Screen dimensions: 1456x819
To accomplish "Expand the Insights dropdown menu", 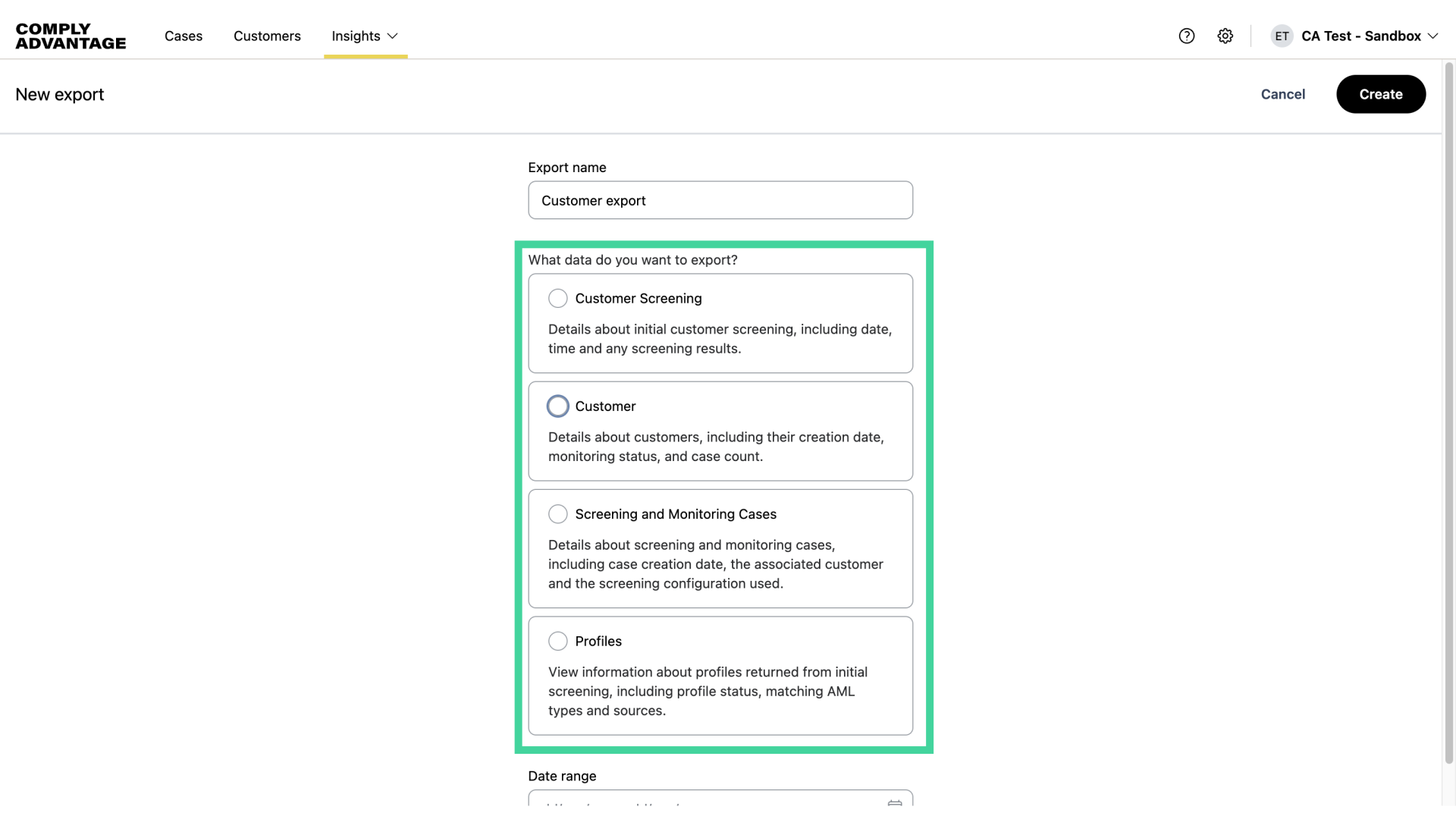I will [x=392, y=36].
